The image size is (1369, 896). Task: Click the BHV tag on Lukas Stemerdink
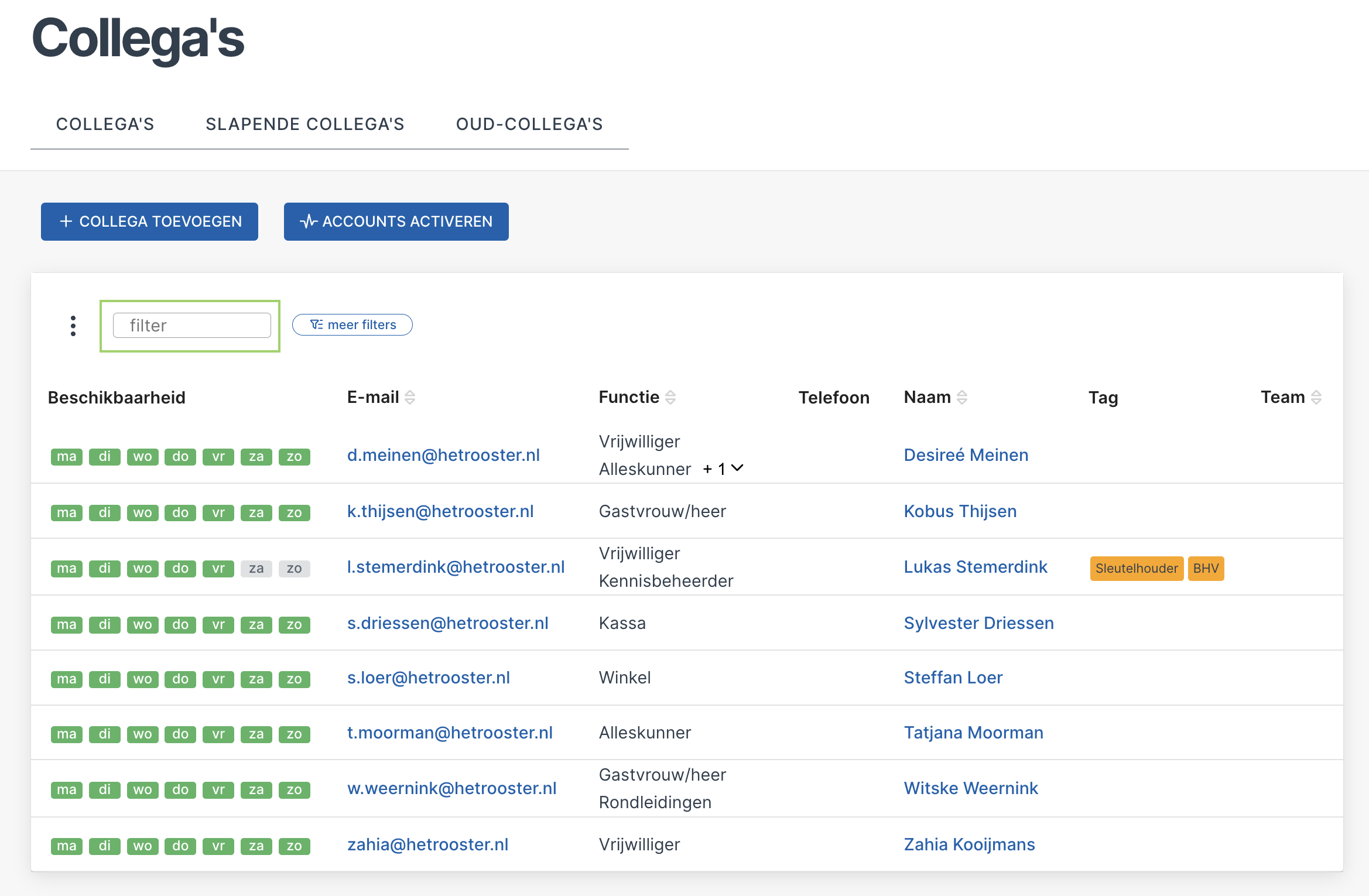1206,568
